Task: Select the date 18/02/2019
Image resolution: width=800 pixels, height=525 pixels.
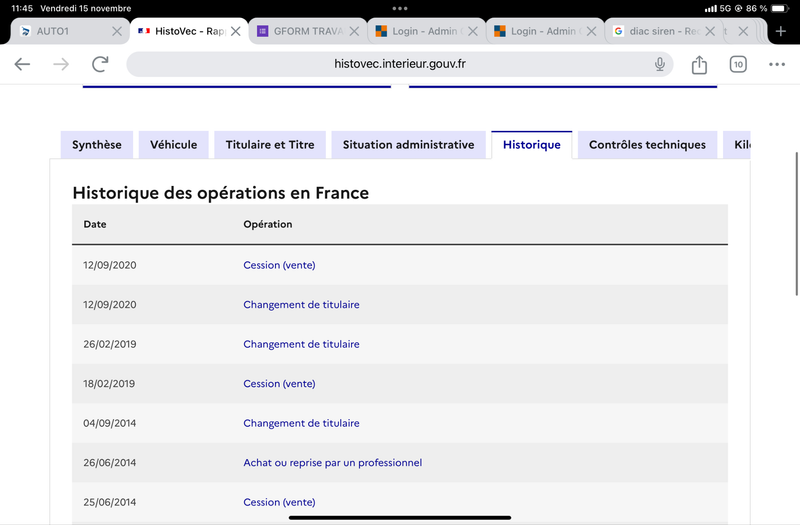Action: (x=109, y=384)
